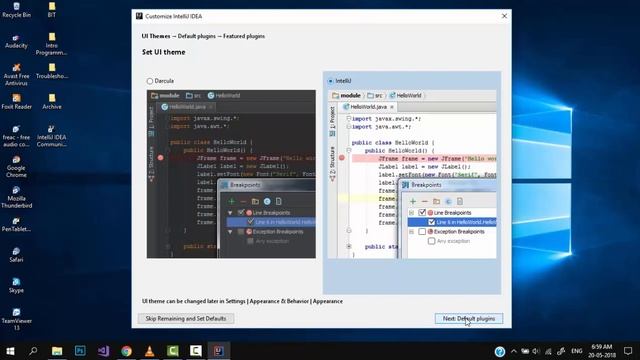Image resolution: width=640 pixels, height=360 pixels.
Task: Launch Audacity from the desktop
Action: (16, 41)
